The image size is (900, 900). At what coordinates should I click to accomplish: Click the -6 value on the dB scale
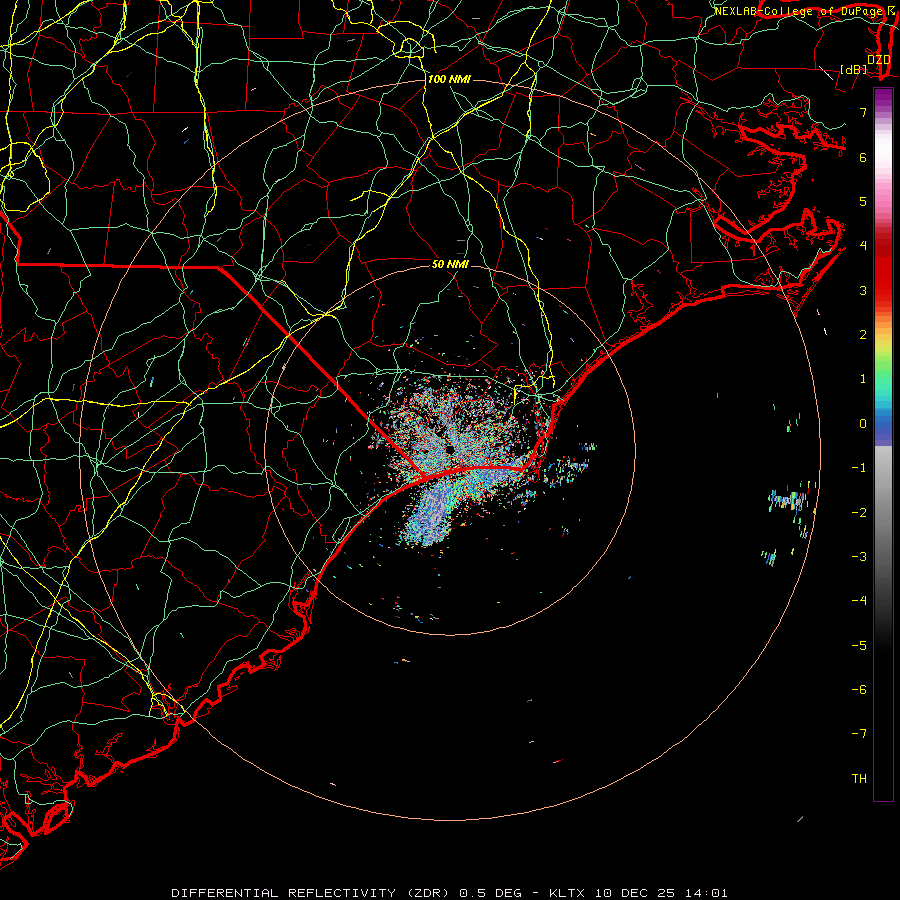(x=859, y=690)
